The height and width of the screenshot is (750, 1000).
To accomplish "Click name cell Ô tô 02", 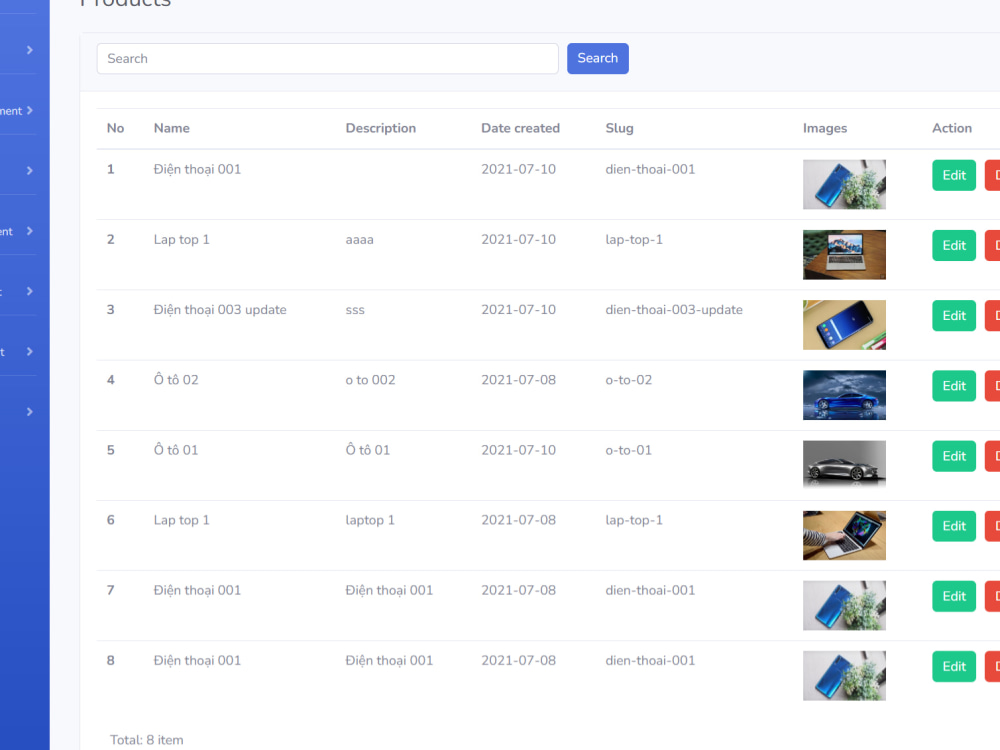I will pyautogui.click(x=176, y=380).
